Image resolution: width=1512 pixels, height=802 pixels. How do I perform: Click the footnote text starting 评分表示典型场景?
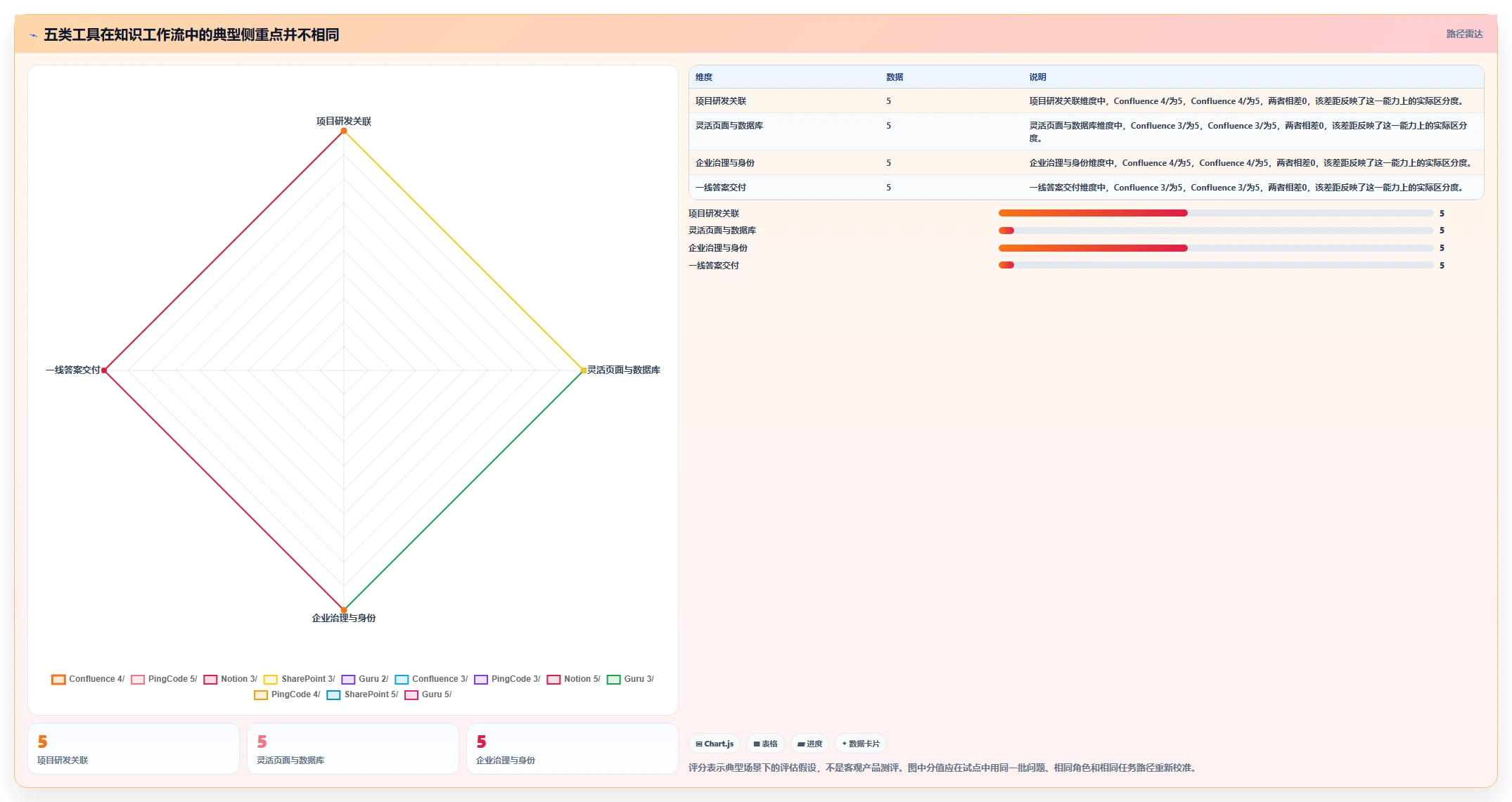(944, 768)
